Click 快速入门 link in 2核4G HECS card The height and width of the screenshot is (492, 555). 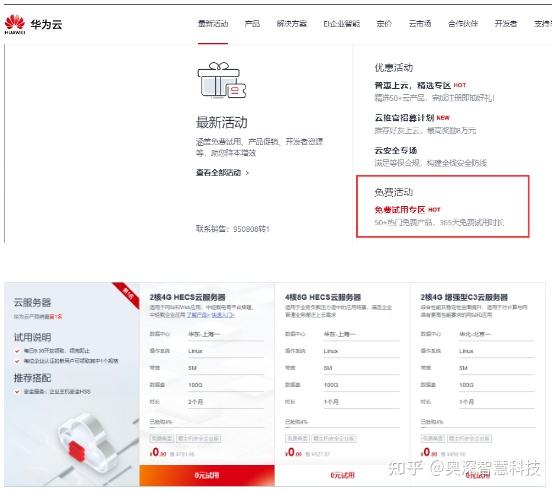click(223, 315)
